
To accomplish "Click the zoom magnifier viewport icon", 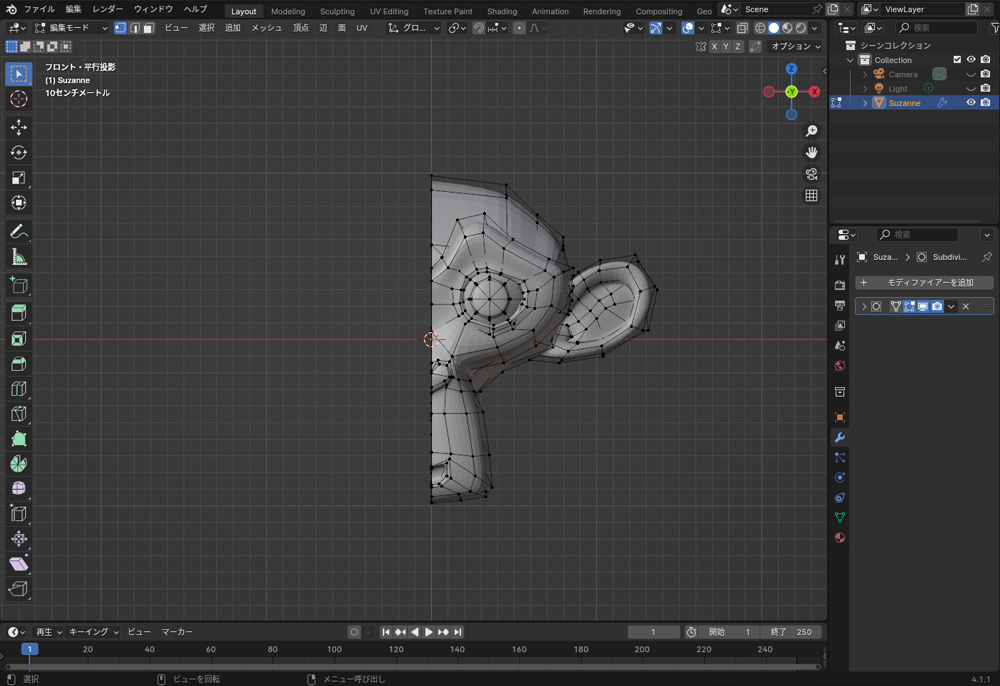I will [x=811, y=131].
